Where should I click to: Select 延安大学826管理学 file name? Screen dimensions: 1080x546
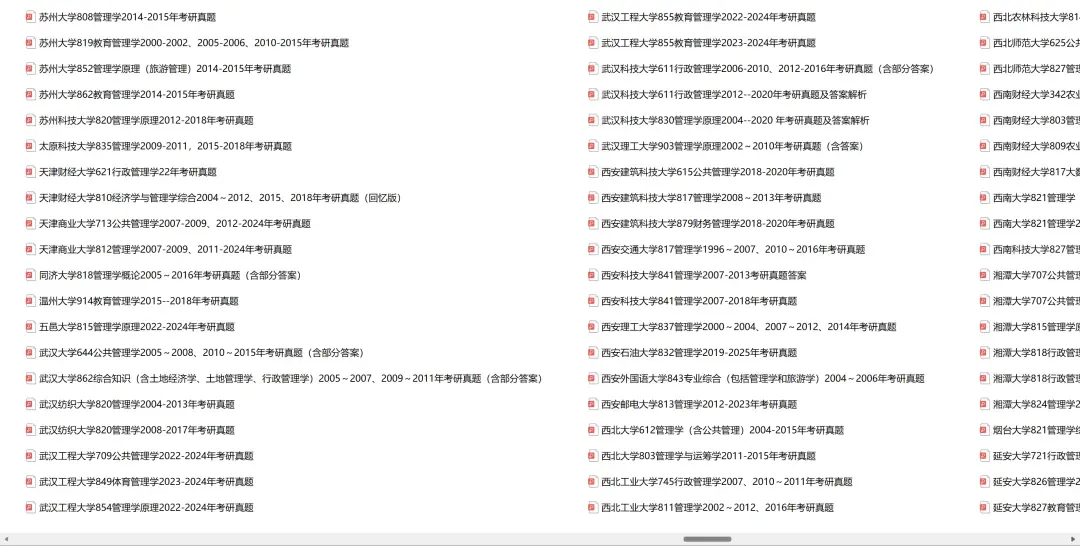click(x=1037, y=482)
